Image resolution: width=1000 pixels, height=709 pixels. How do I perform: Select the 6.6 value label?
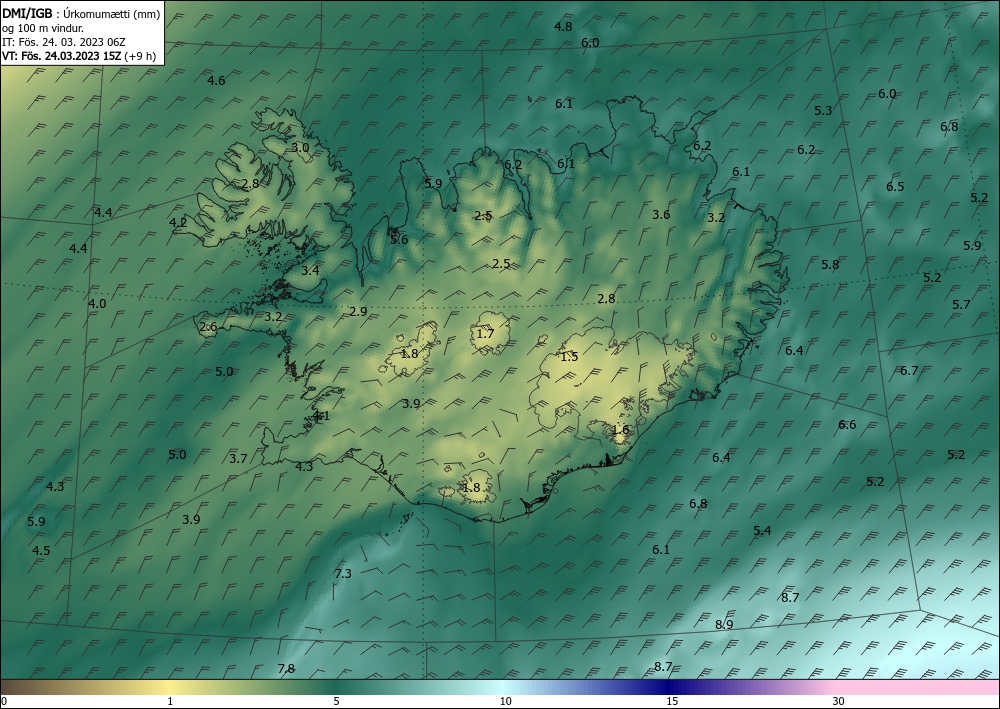[x=848, y=425]
